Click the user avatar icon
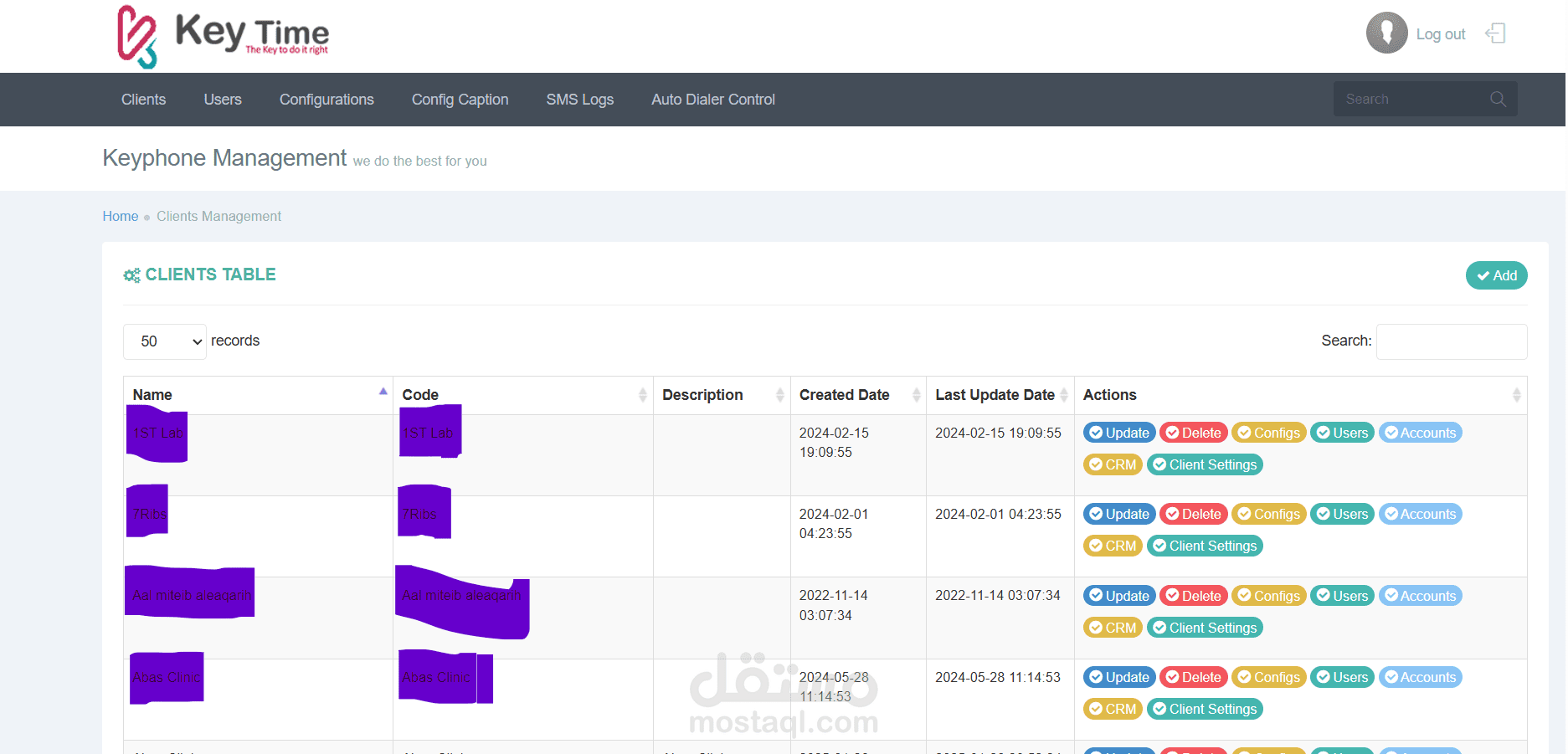1568x754 pixels. pos(1386,33)
